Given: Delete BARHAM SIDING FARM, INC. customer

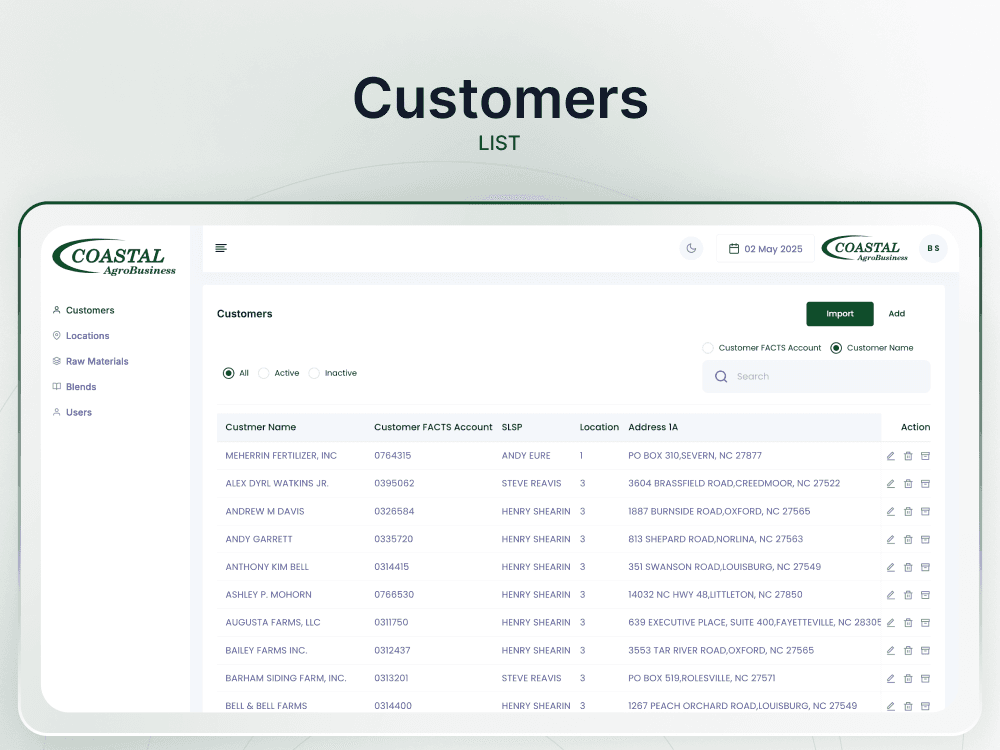Looking at the screenshot, I should coord(908,679).
